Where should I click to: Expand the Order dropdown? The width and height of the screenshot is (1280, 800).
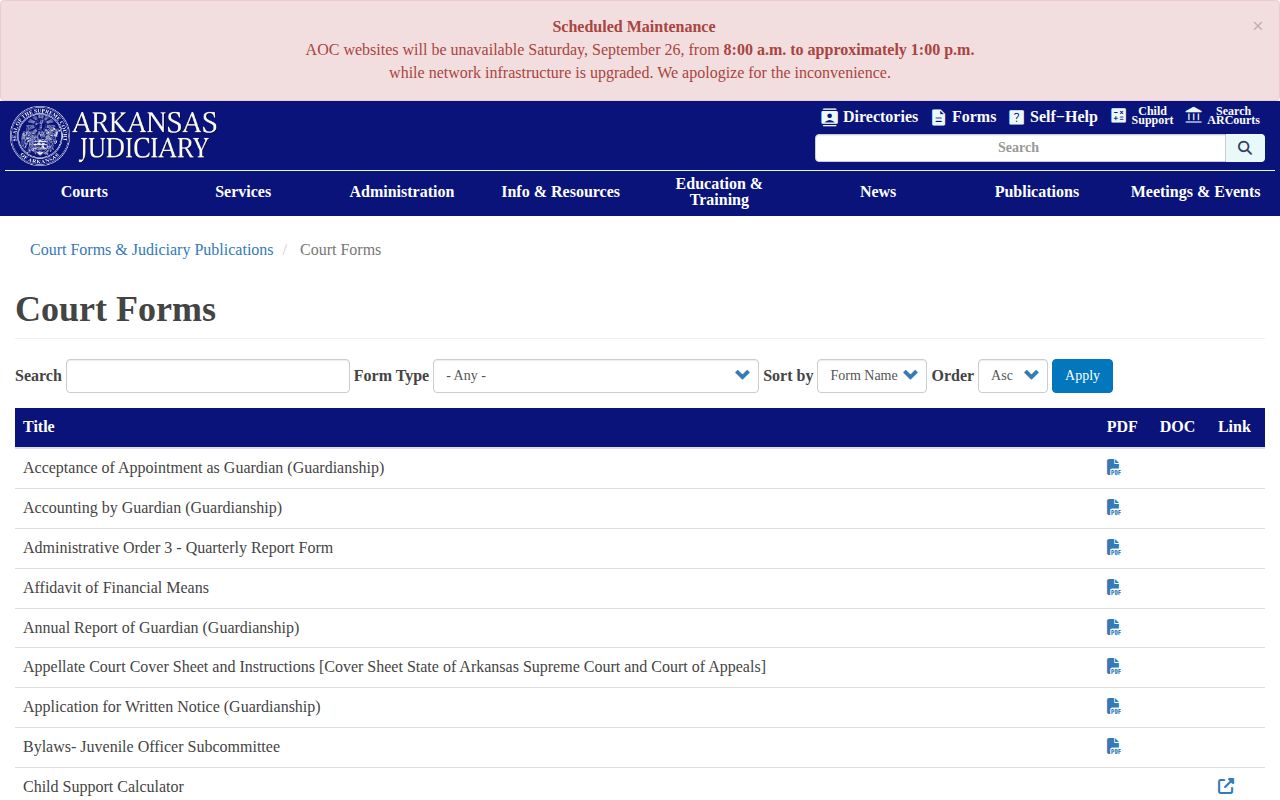[1013, 376]
